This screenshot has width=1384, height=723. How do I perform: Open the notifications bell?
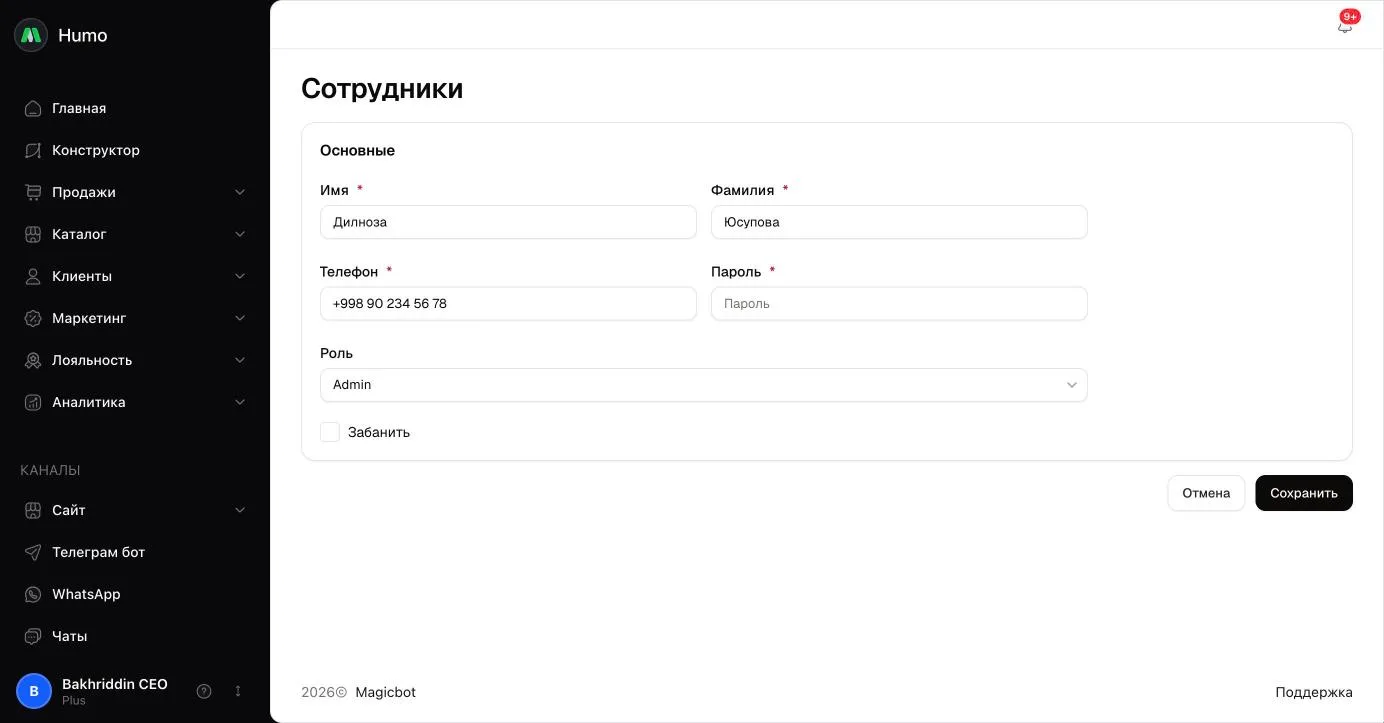tap(1345, 26)
